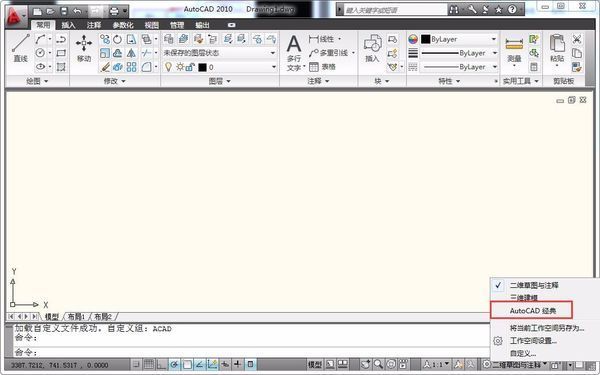The image size is (600, 375).
Task: Open the Multiline Text (多行文字) tool
Action: 294,53
